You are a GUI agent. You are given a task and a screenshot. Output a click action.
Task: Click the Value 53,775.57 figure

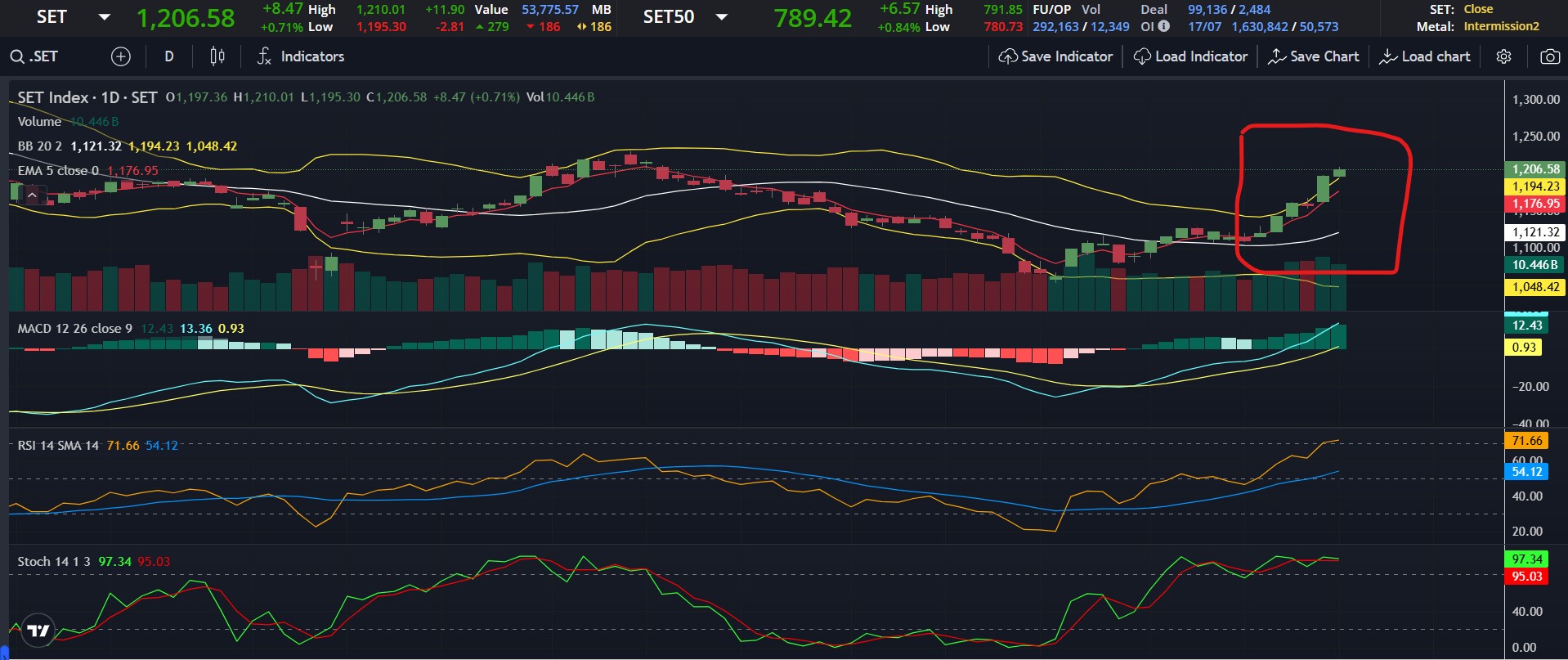point(550,9)
